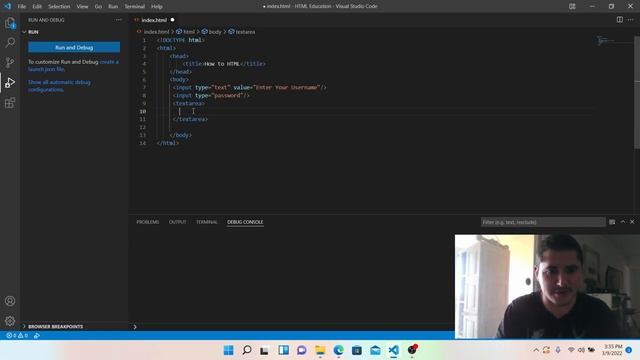Open the Go menu
Image resolution: width=640 pixels, height=360 pixels.
(98, 7)
